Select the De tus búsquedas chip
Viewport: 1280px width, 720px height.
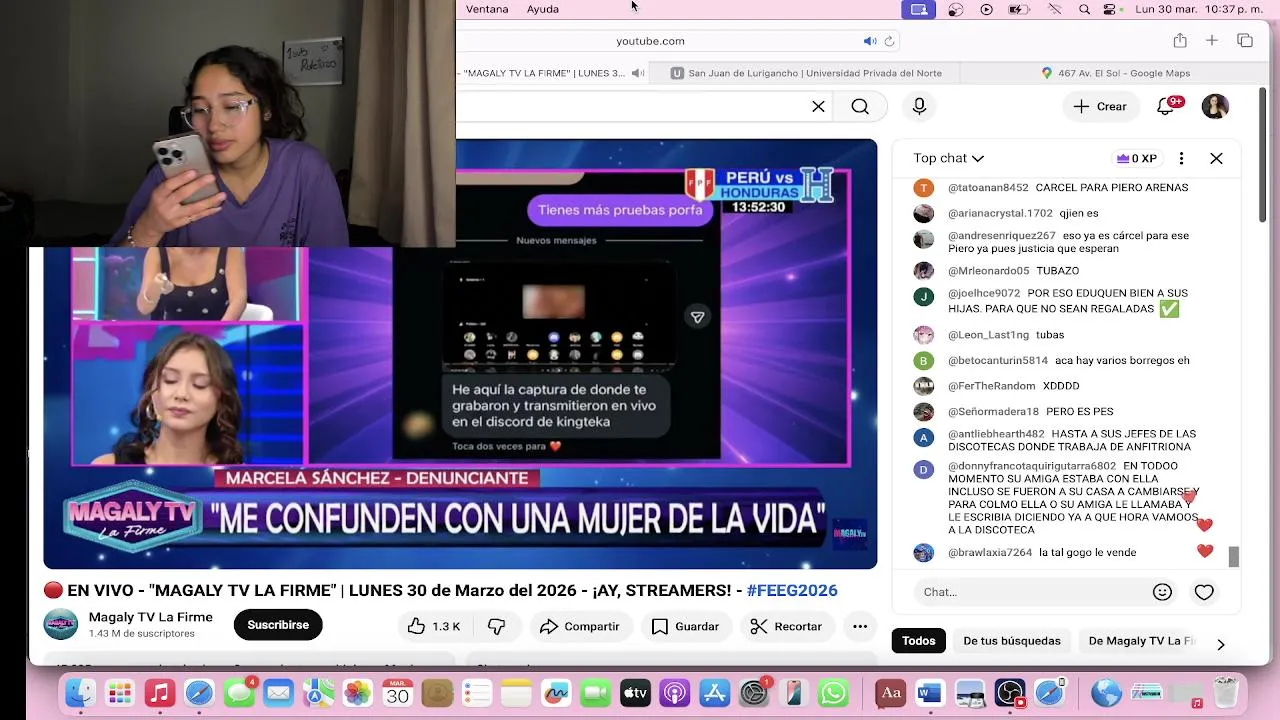(x=1011, y=641)
